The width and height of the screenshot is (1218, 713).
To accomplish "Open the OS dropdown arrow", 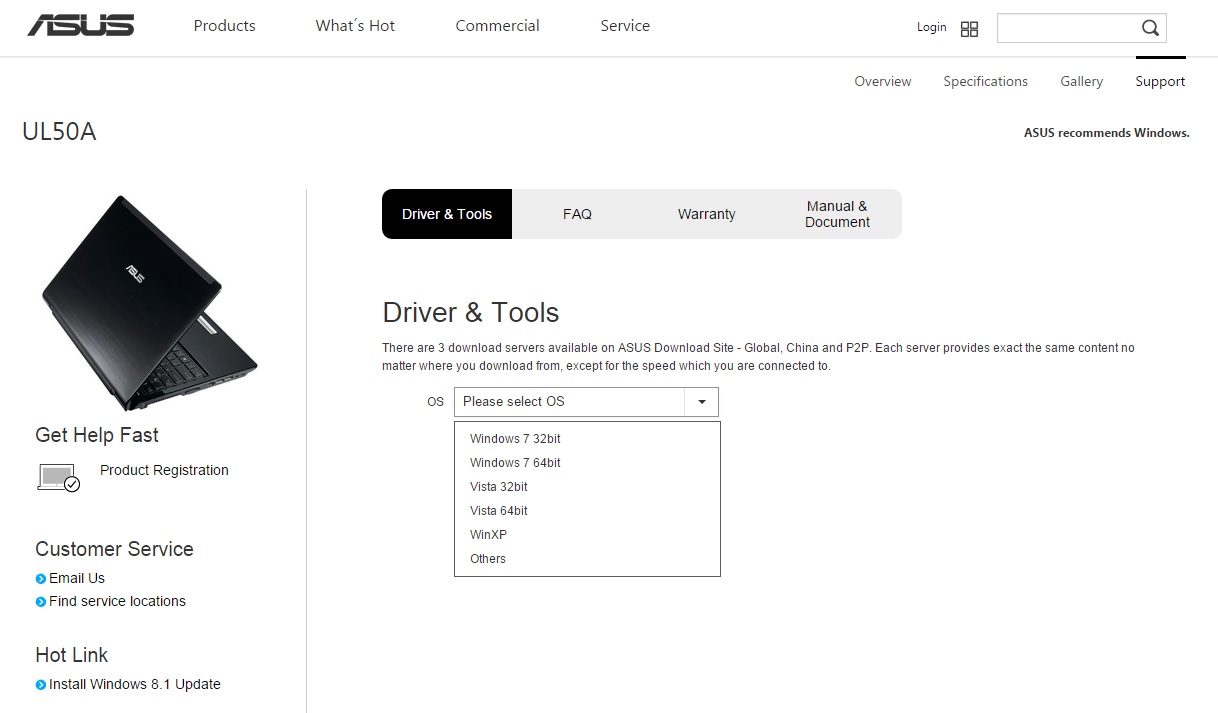I will click(x=701, y=402).
